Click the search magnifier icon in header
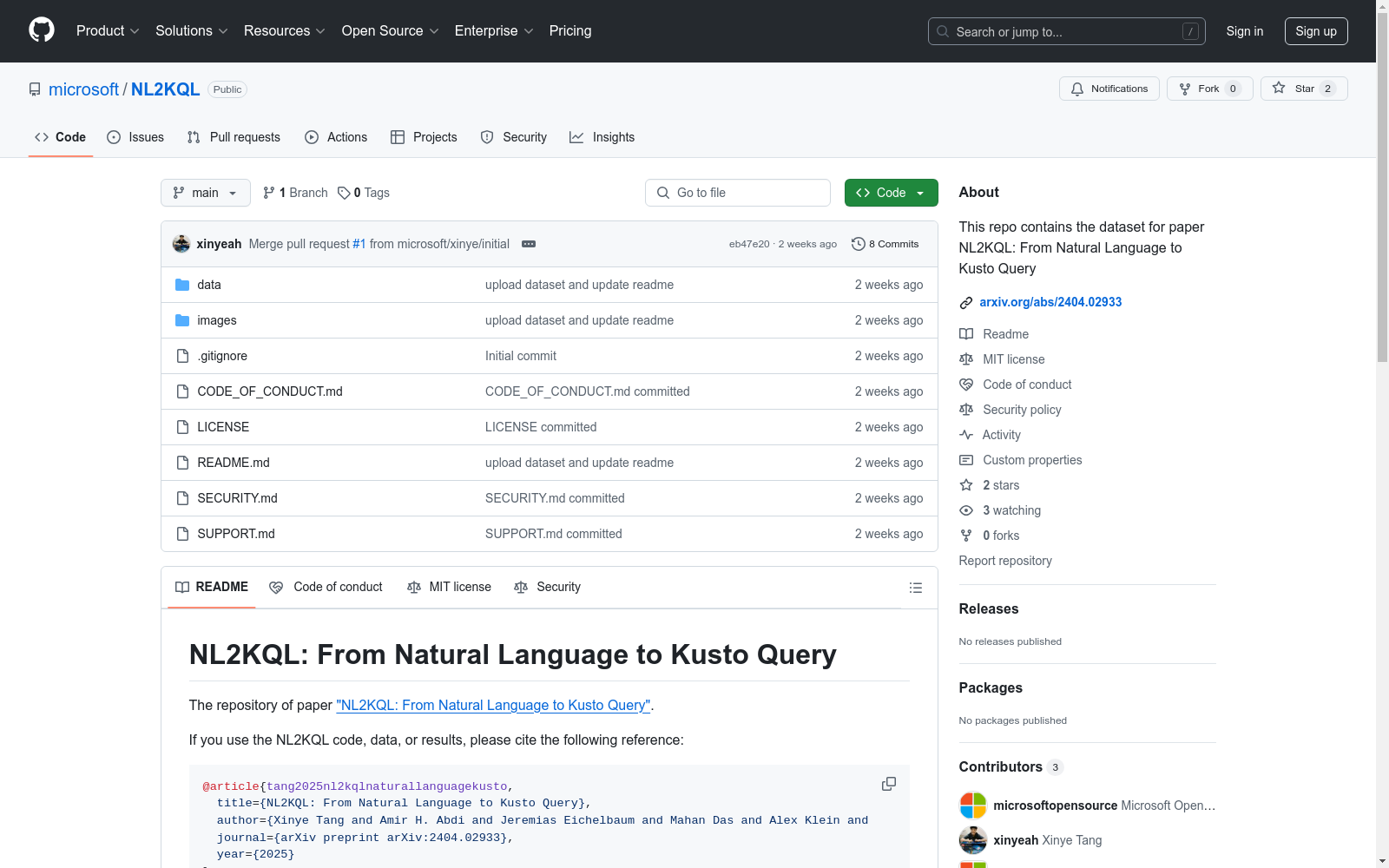This screenshot has height=868, width=1389. [x=943, y=31]
